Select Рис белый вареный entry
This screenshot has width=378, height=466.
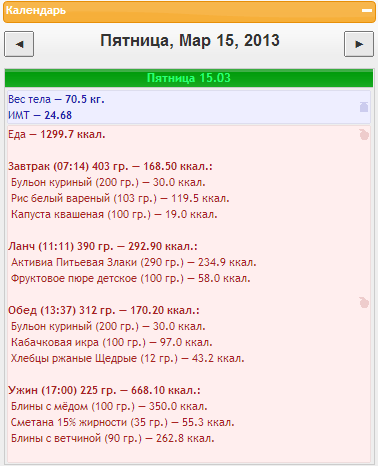click(120, 198)
